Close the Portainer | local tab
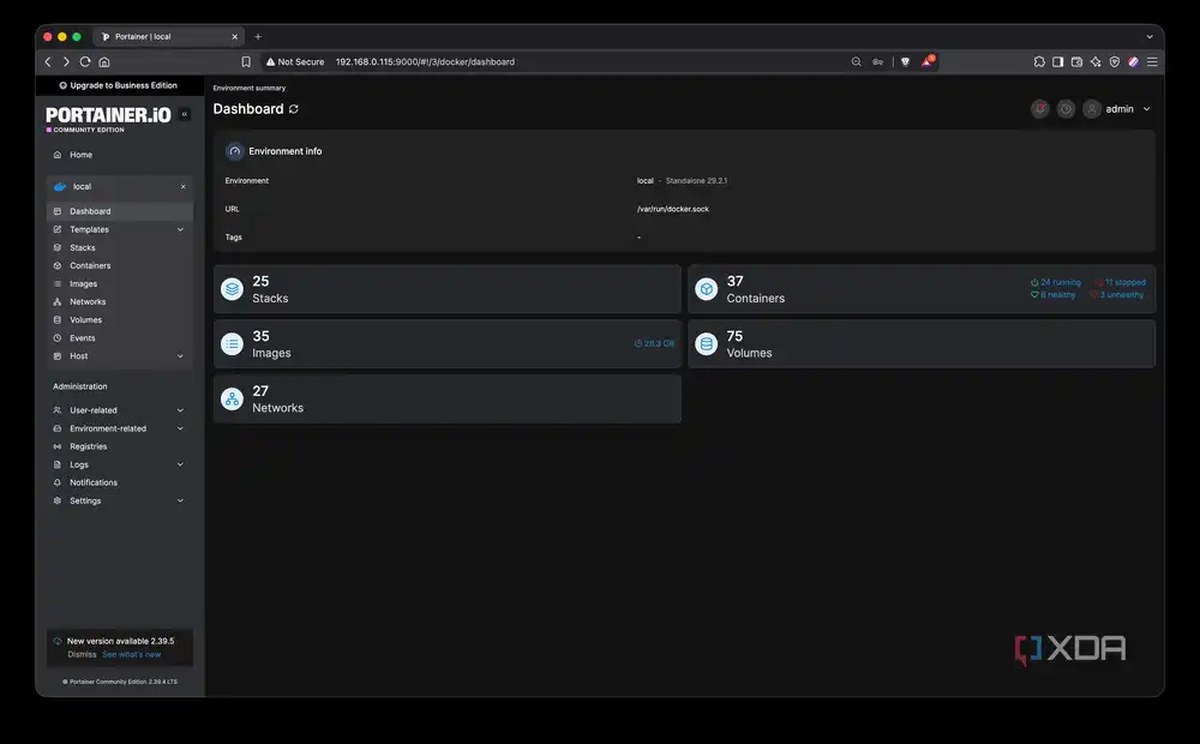The height and width of the screenshot is (744, 1200). (x=236, y=37)
